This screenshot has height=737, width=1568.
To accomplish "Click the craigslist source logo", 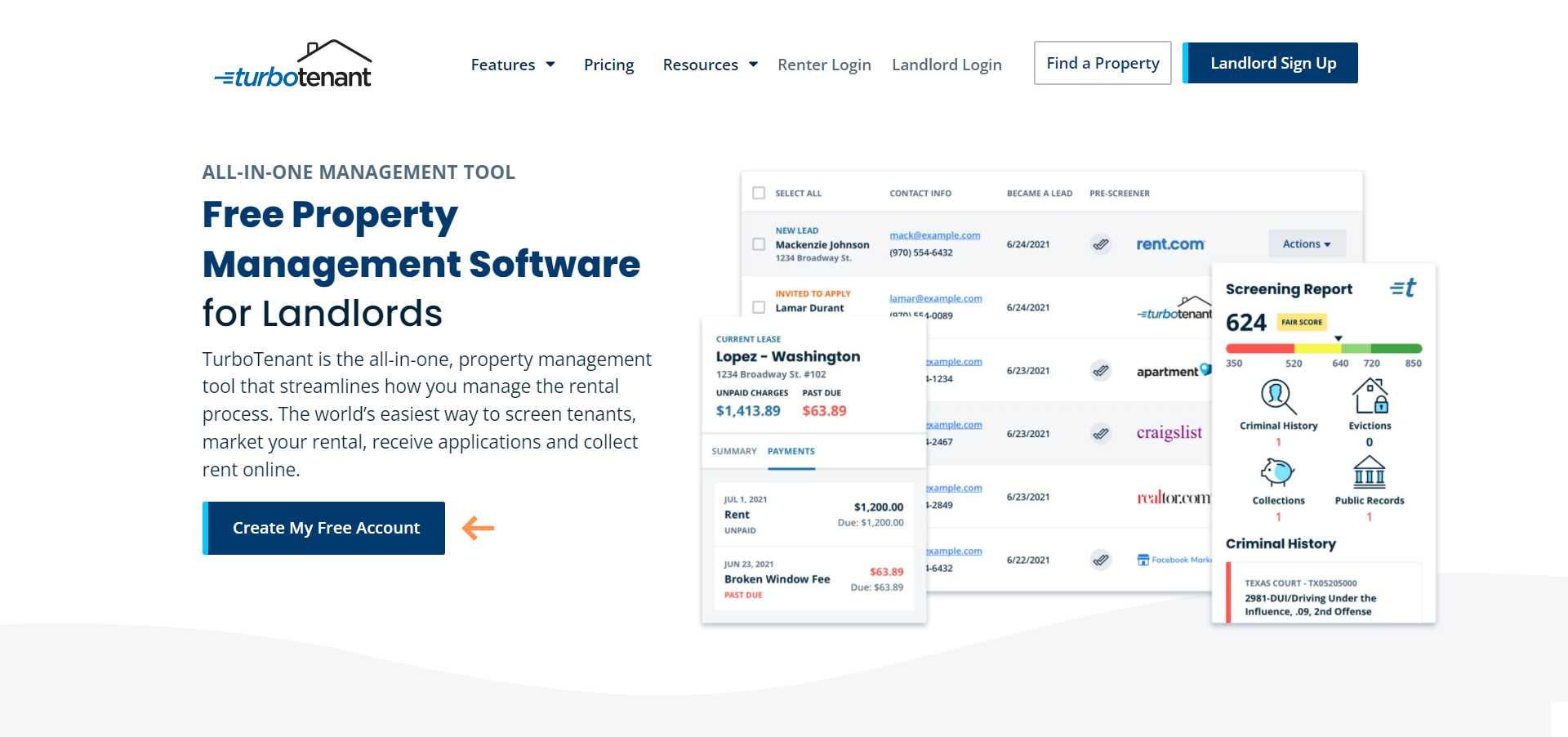I will [x=1169, y=433].
